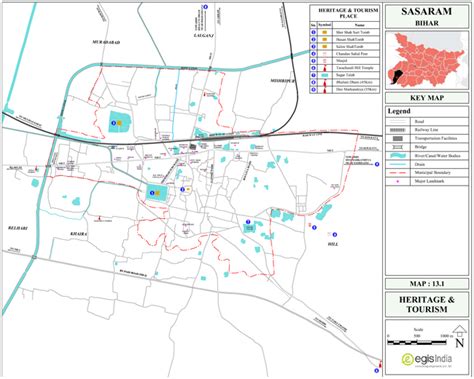This screenshot has width=474, height=379.
Task: Click the Sagar Talab cyan symbol in heritage table
Action: tap(324, 75)
